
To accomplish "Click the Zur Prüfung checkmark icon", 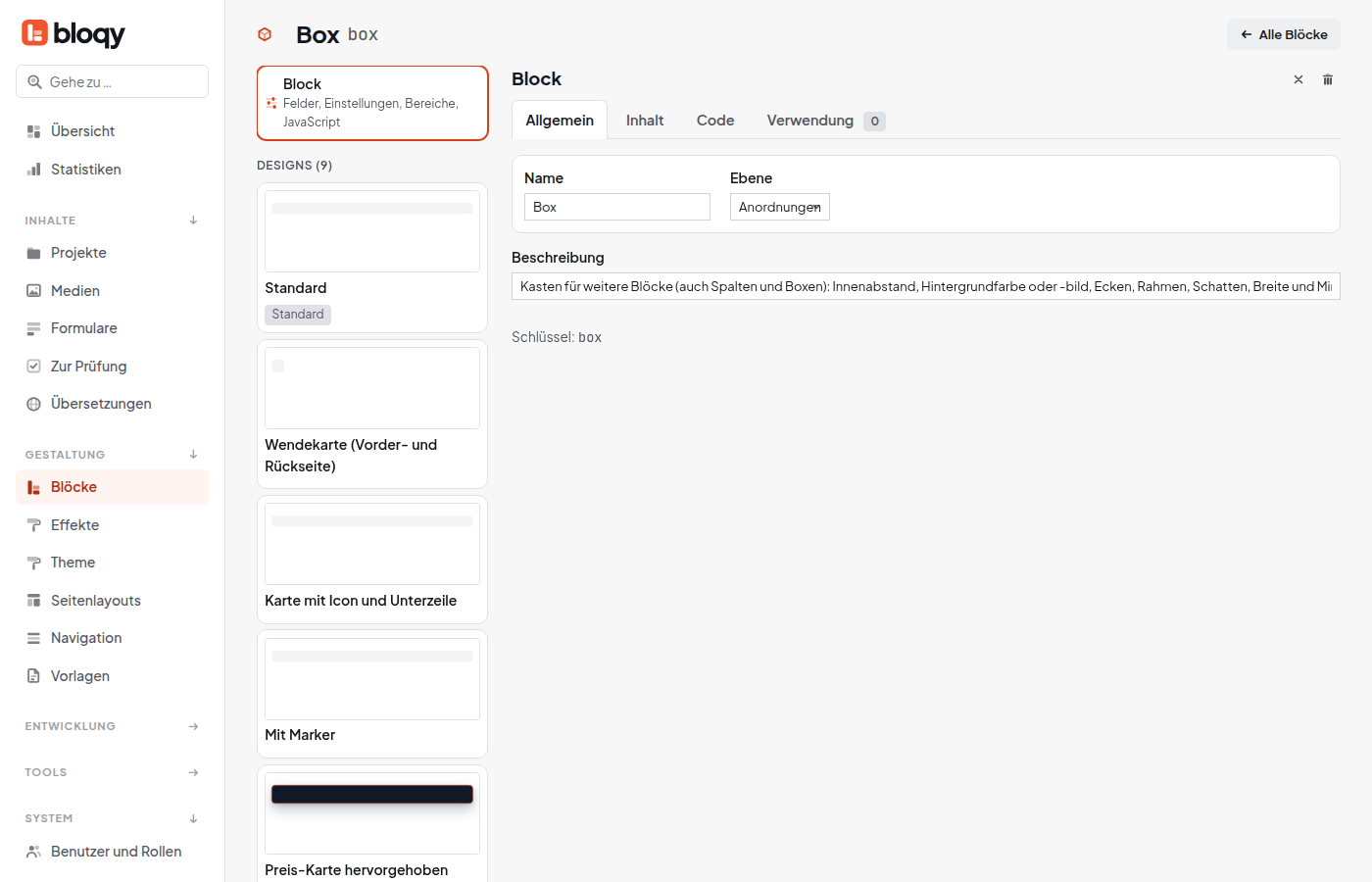I will coord(33,367).
